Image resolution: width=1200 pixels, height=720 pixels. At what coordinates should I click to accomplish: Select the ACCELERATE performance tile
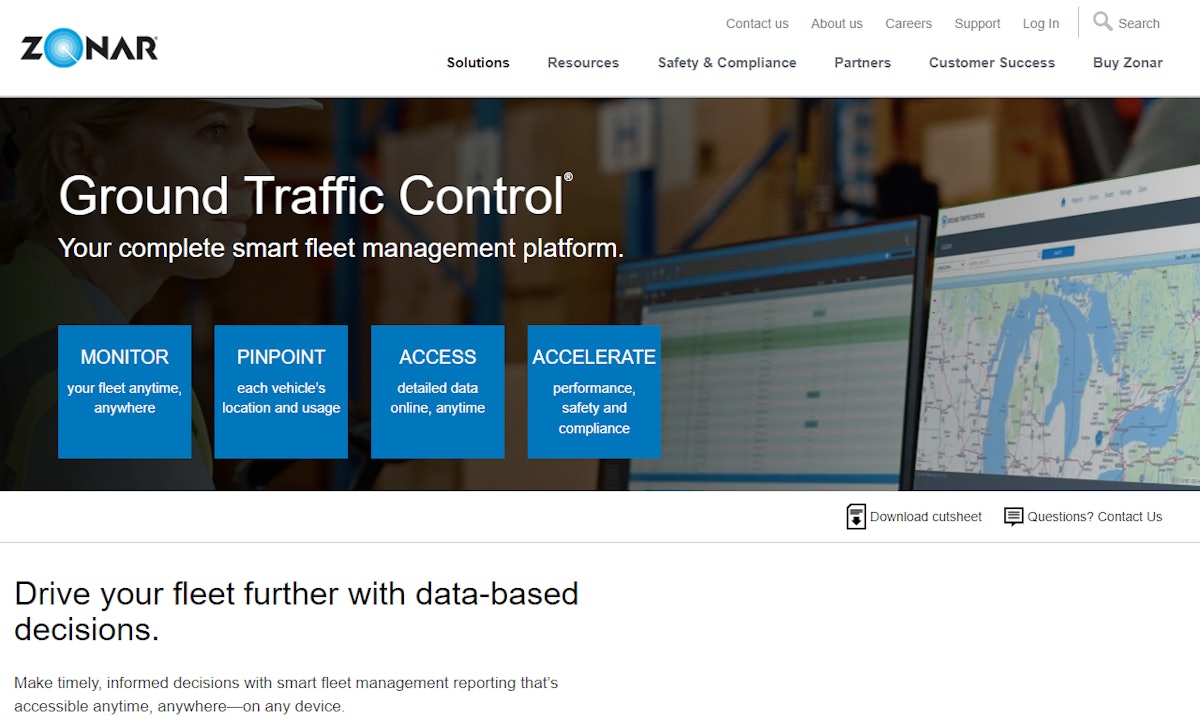coord(594,391)
